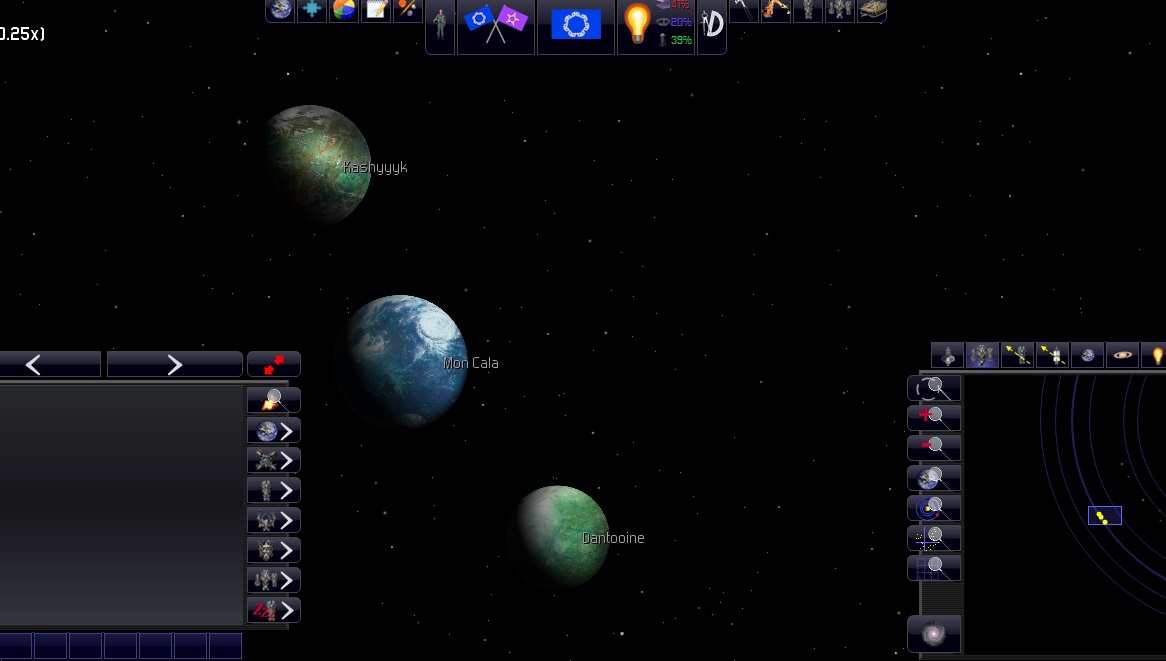Open the character figure icon
Screen dimensions: 1166x661
[440, 25]
